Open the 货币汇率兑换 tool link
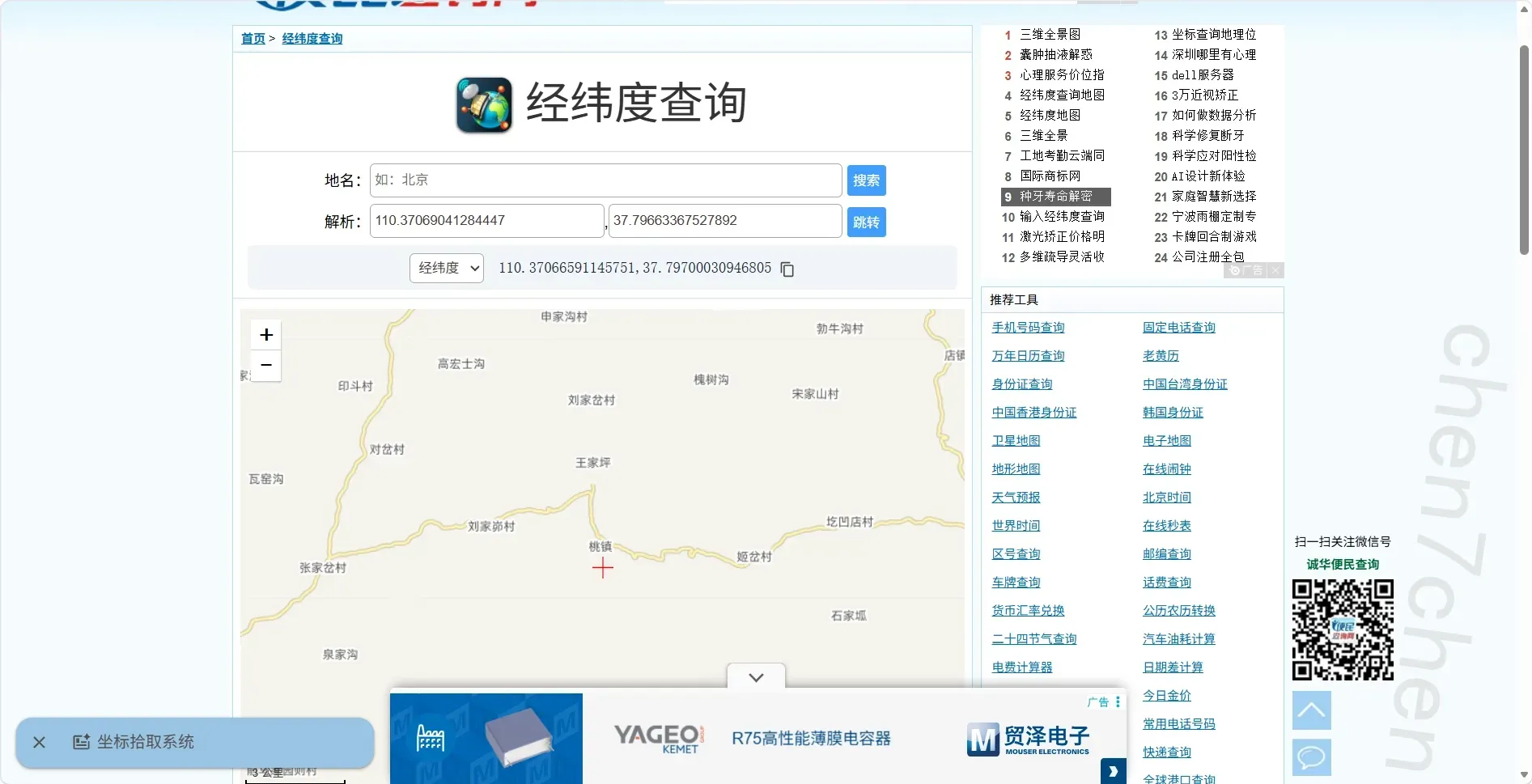This screenshot has height=784, width=1532. tap(1028, 611)
